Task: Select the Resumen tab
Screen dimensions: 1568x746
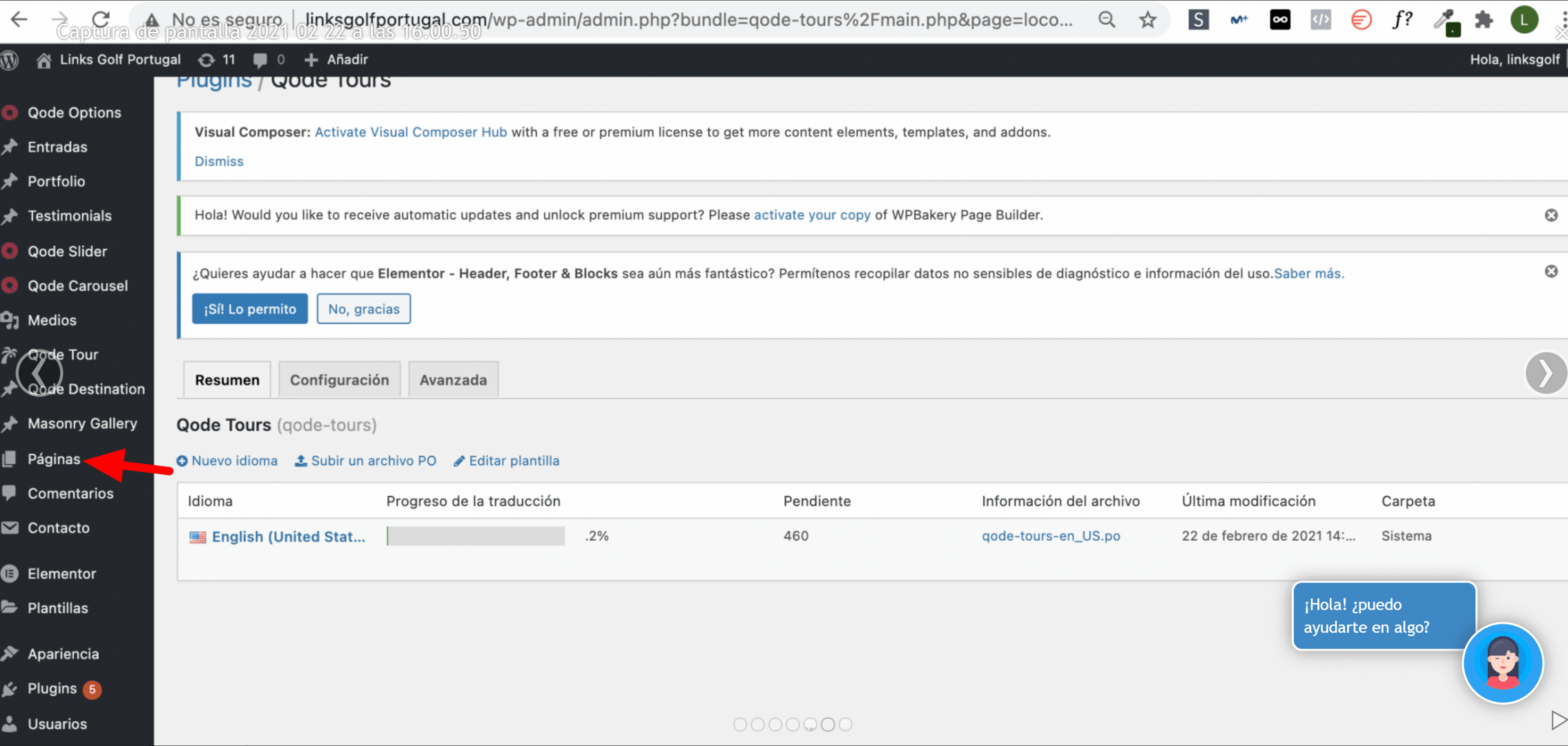Action: click(227, 380)
